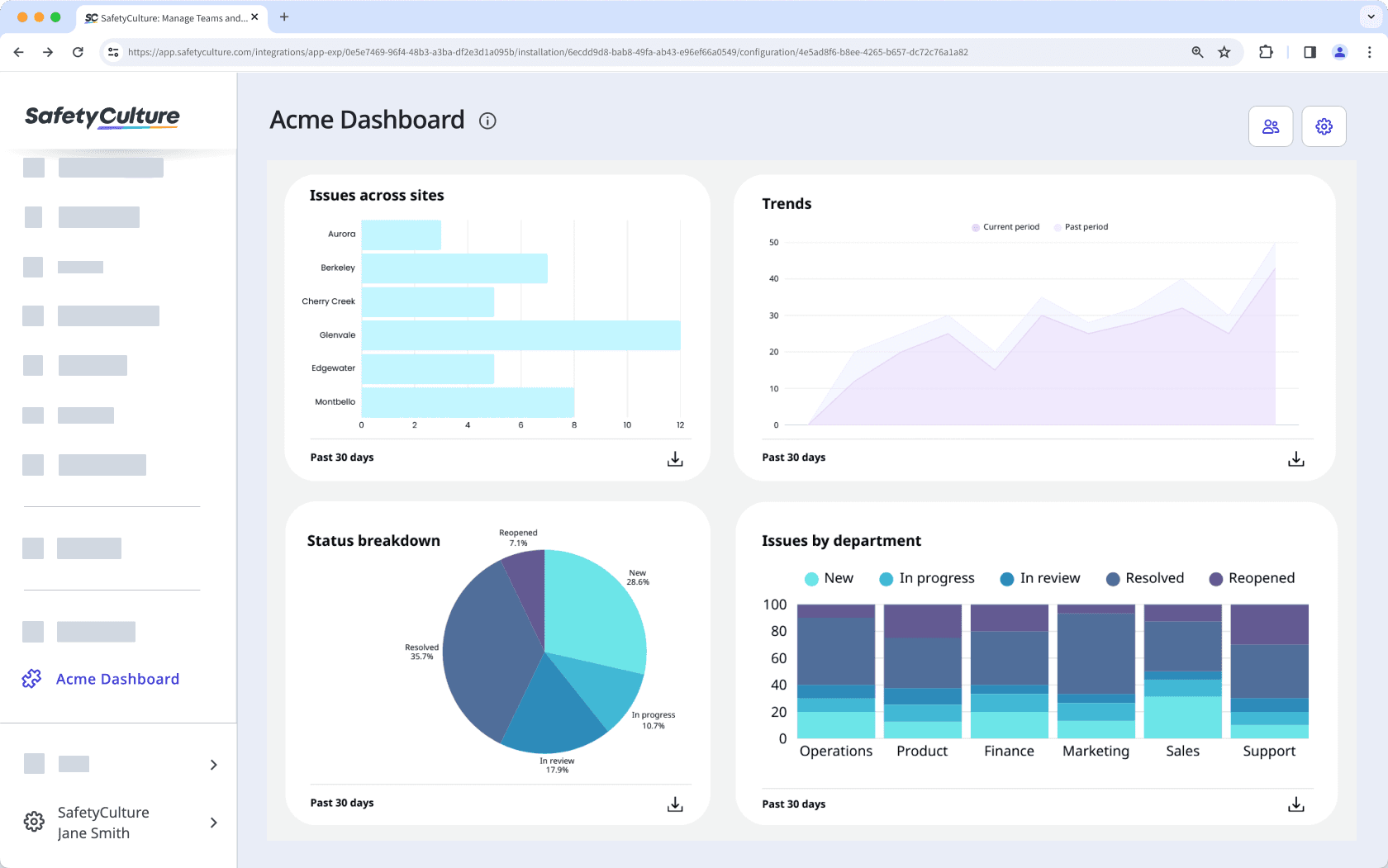Open dashboard settings via the gear icon
This screenshot has width=1388, height=868.
(1324, 126)
